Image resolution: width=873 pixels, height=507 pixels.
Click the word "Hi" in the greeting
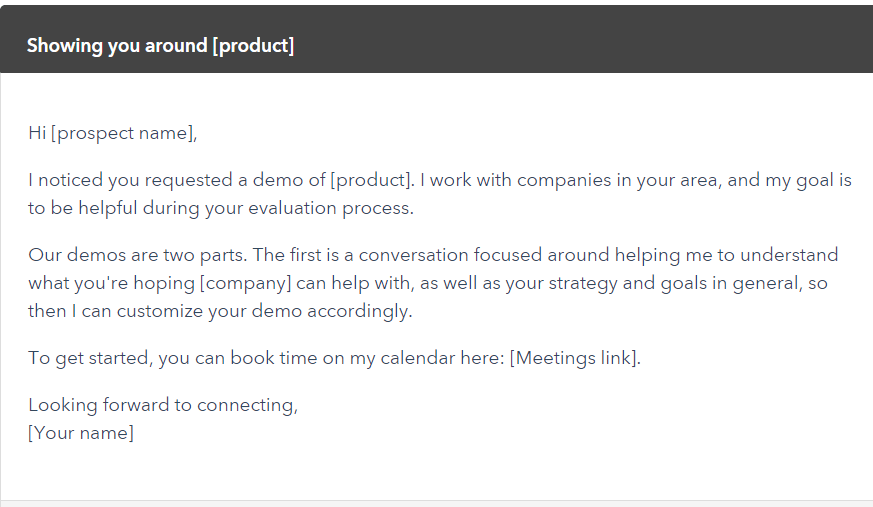[x=37, y=133]
